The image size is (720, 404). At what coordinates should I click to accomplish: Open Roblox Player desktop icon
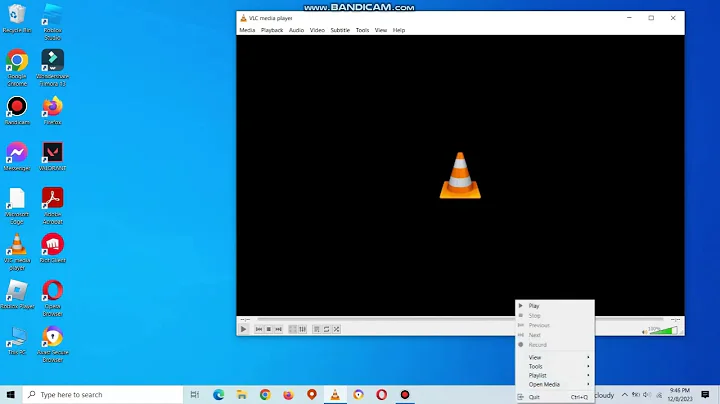click(x=17, y=294)
